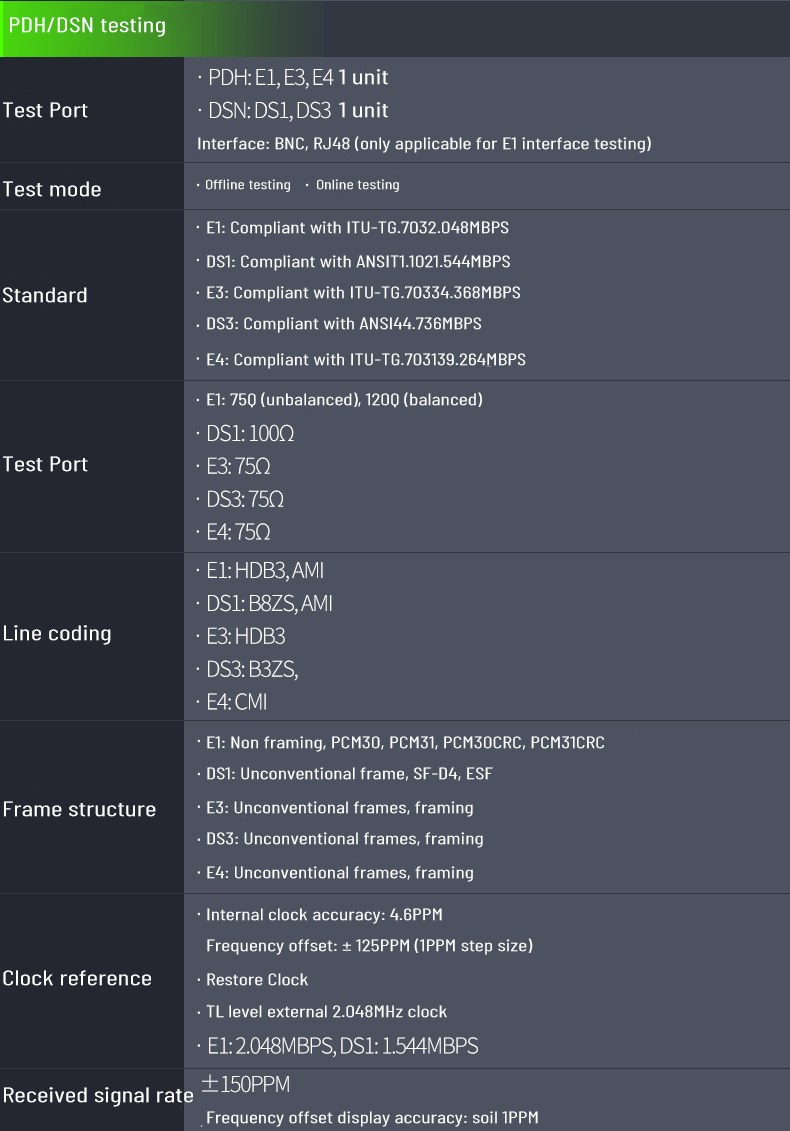Click the DS1: 100Ω impedance entry

tap(250, 433)
